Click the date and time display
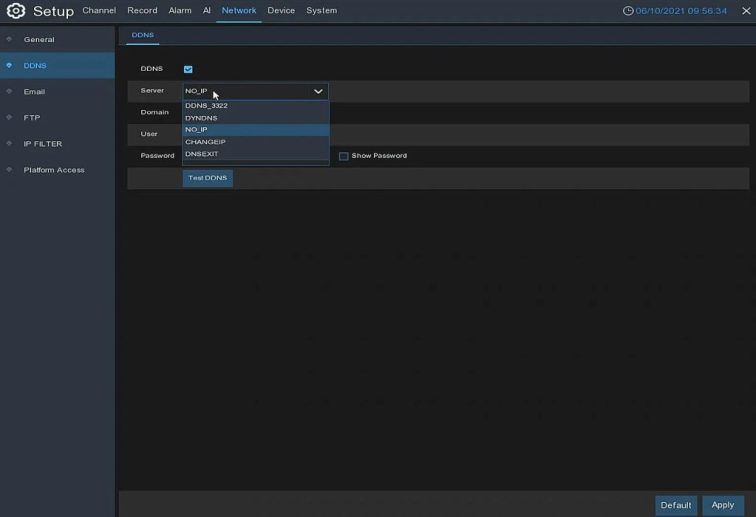This screenshot has height=517, width=756. (681, 11)
